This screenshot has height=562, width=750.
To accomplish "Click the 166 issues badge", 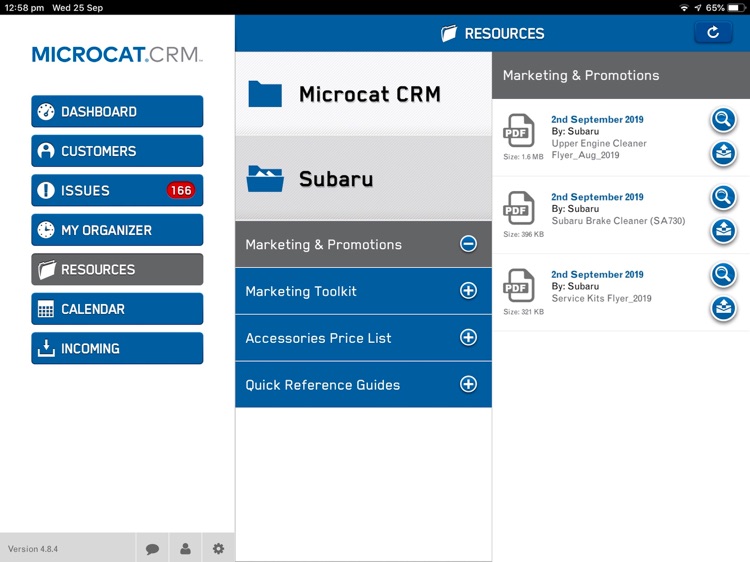I will [x=181, y=190].
